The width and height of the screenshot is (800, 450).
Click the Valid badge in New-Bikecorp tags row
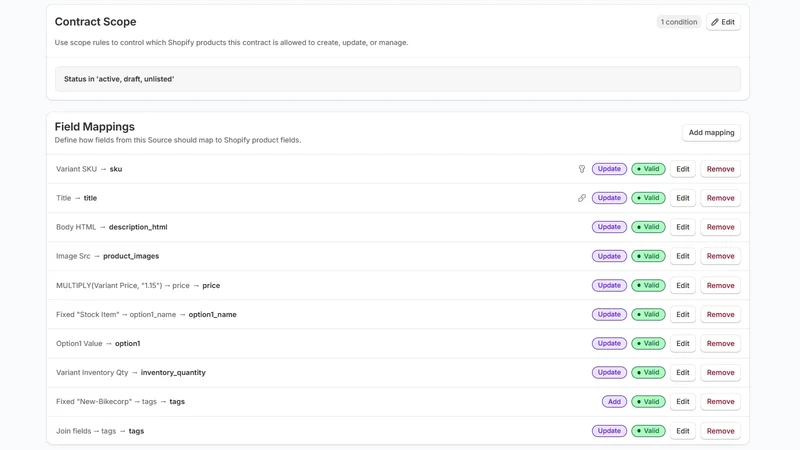(648, 402)
